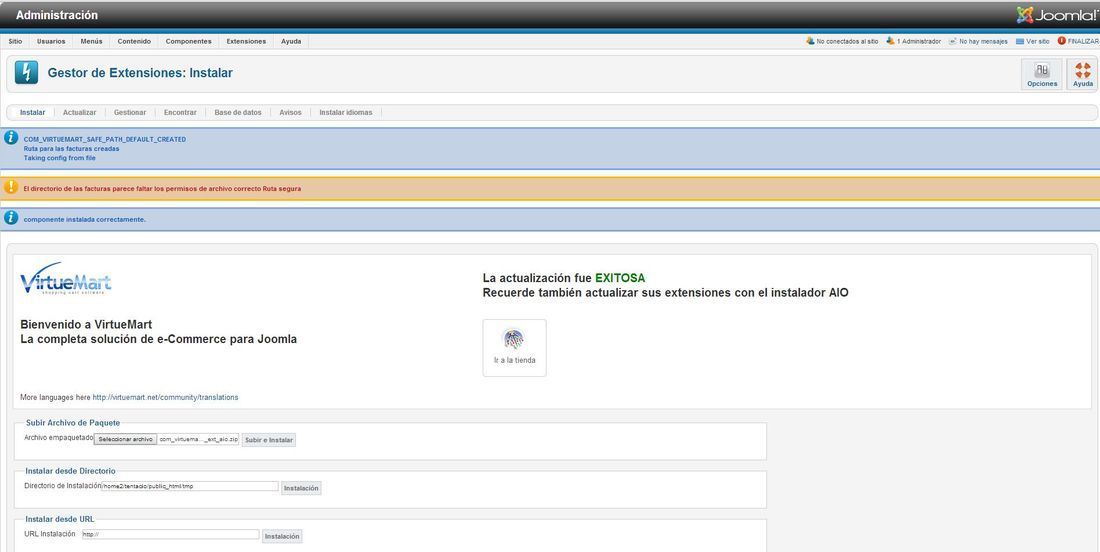Open the Menús menu
1100x552 pixels.
[x=91, y=41]
